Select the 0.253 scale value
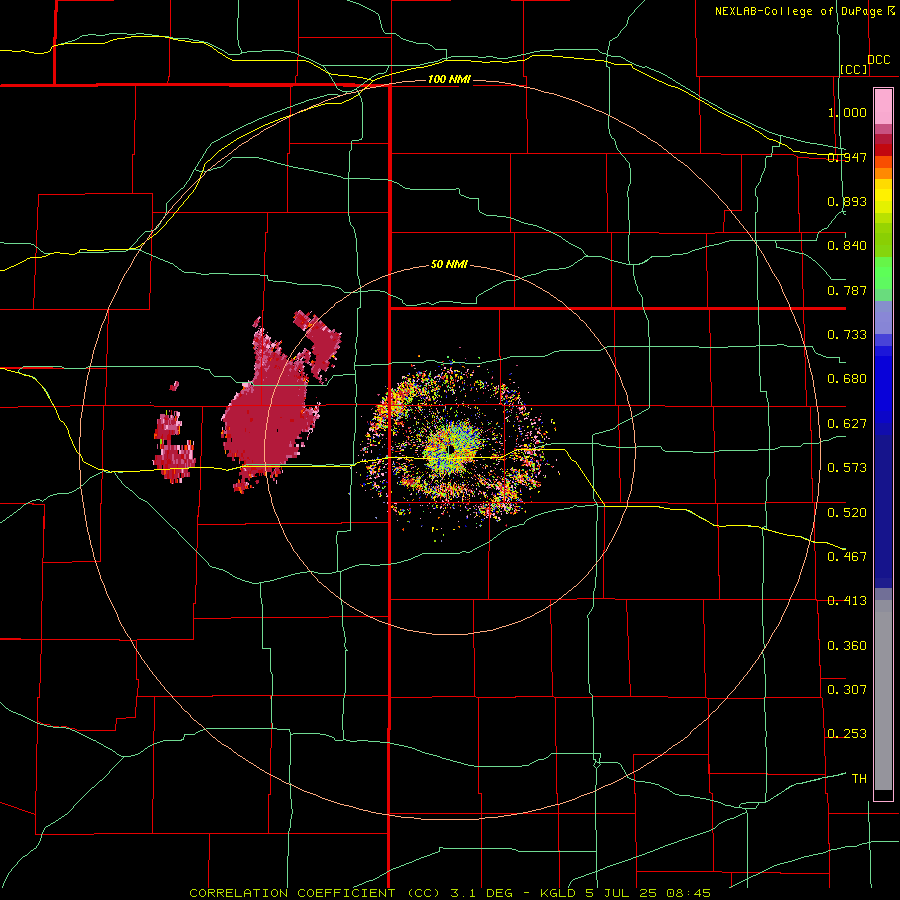Viewport: 900px width, 900px height. [x=847, y=734]
